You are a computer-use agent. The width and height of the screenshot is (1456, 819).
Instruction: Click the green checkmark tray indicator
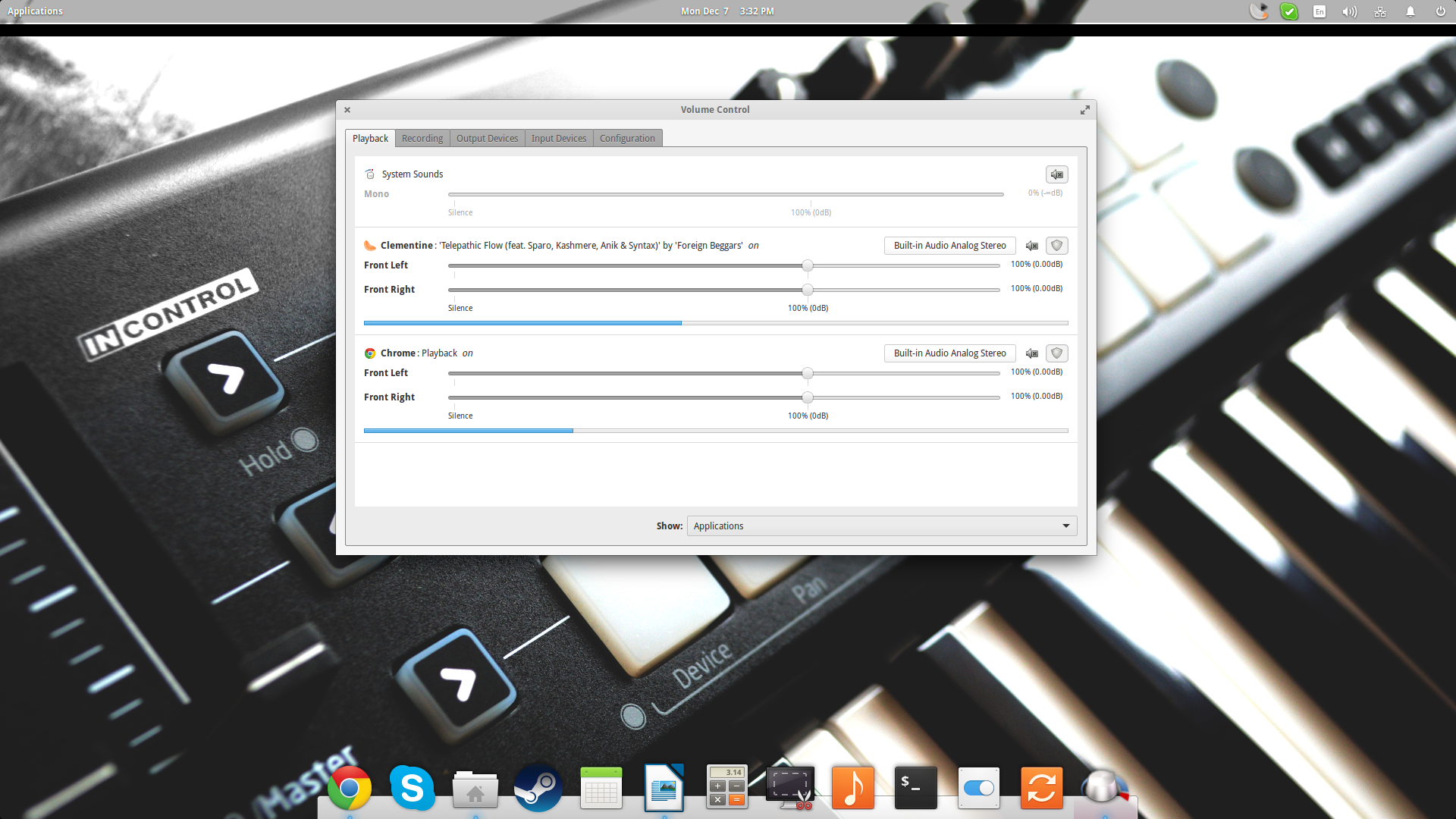point(1289,11)
